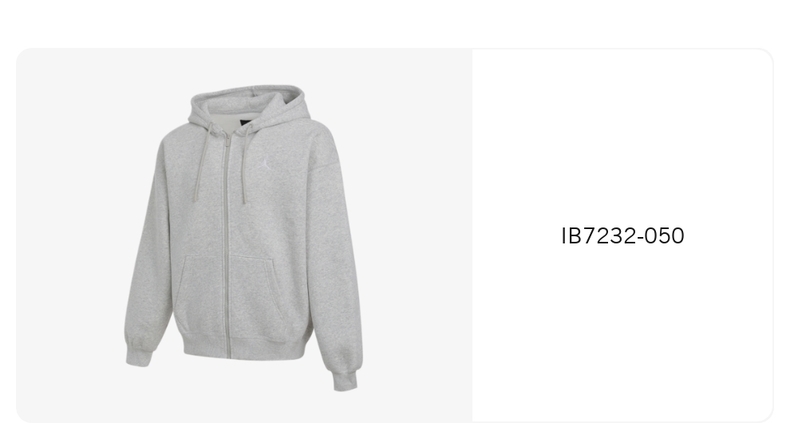
Task: Click the ribbed hem at the hoodie bottom
Action: (x=245, y=348)
